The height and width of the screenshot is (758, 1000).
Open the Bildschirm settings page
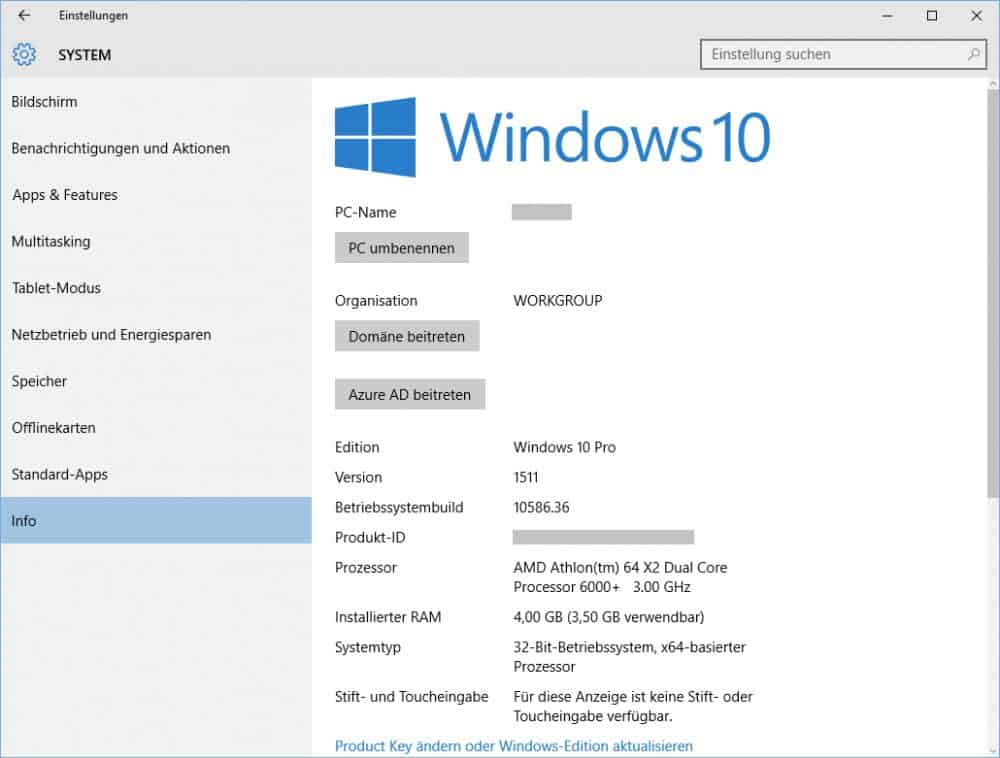pos(156,102)
